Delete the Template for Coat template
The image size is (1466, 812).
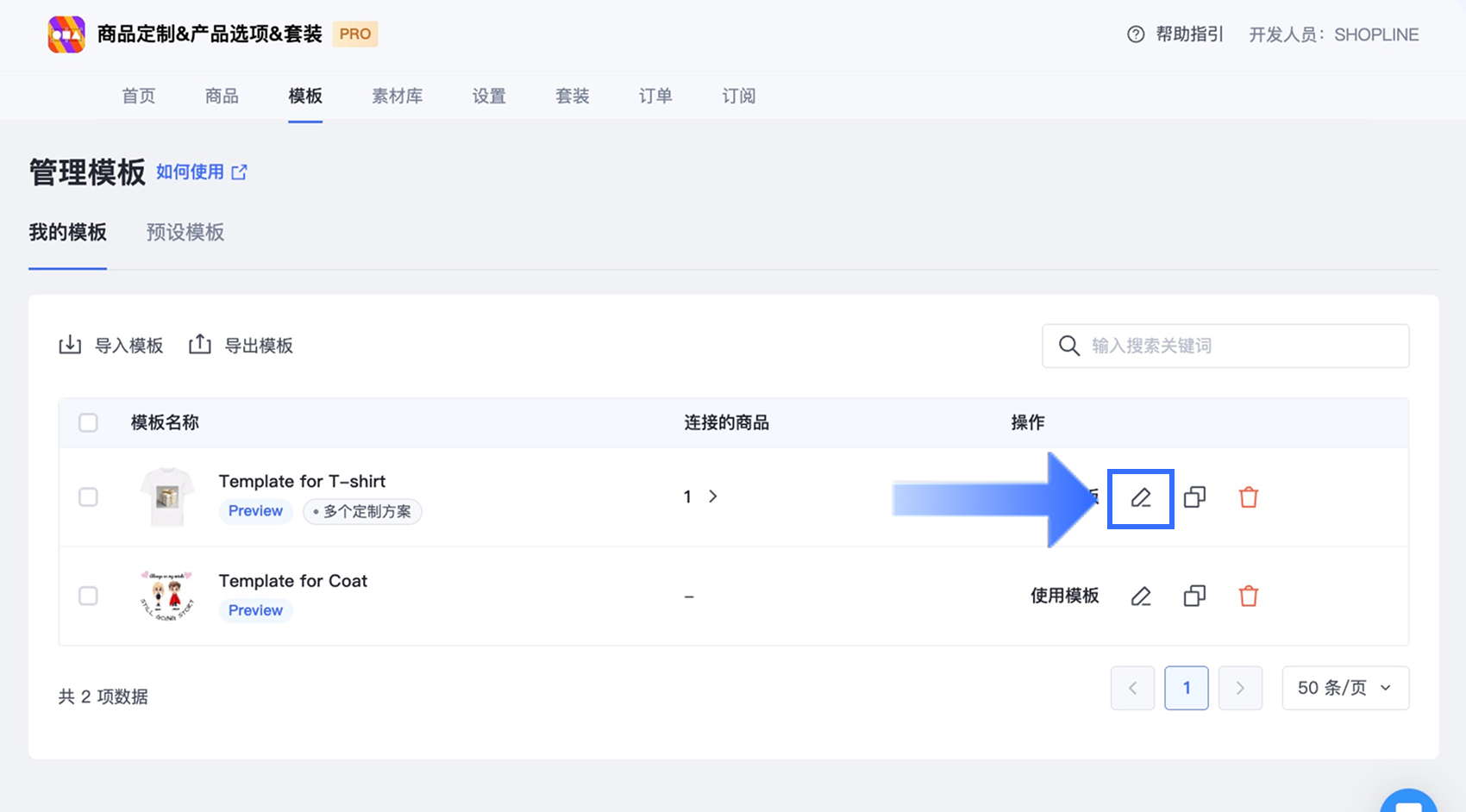click(1248, 596)
